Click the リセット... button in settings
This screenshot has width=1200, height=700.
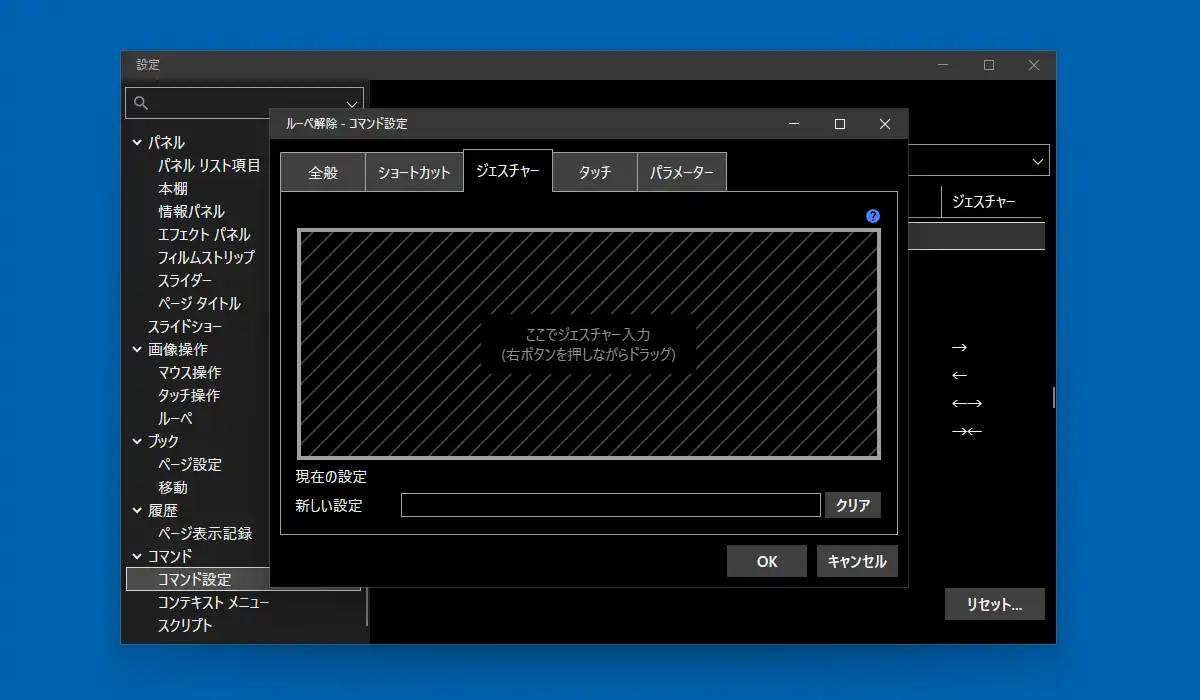pos(995,604)
